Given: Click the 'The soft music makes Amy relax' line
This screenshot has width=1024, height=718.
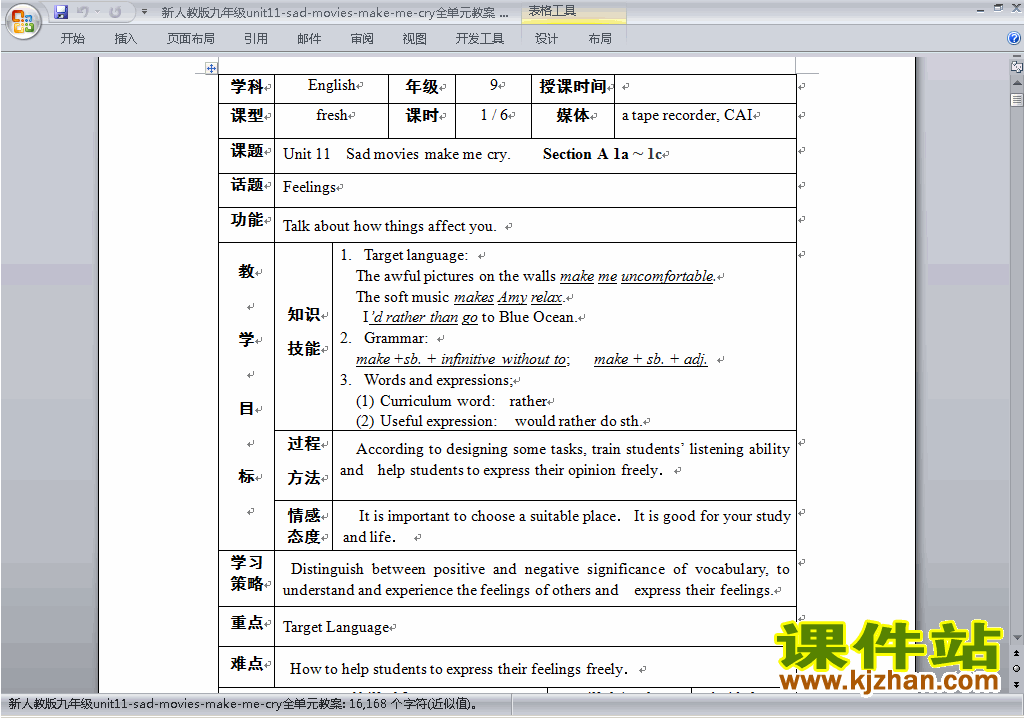Looking at the screenshot, I should tap(459, 297).
